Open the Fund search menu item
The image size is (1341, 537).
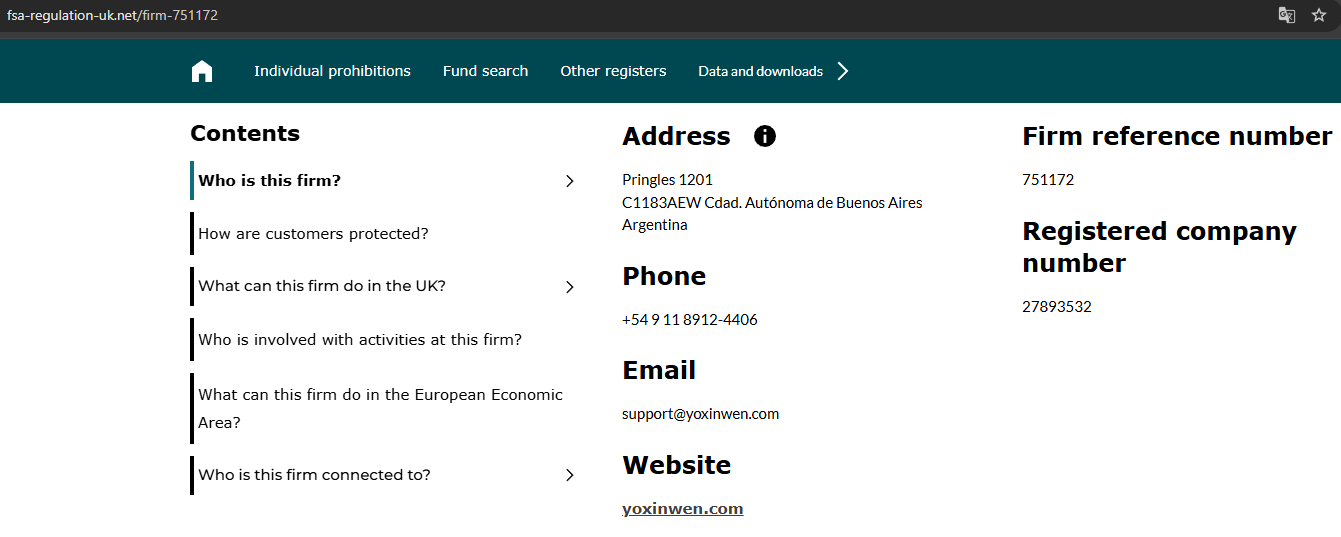pos(485,71)
